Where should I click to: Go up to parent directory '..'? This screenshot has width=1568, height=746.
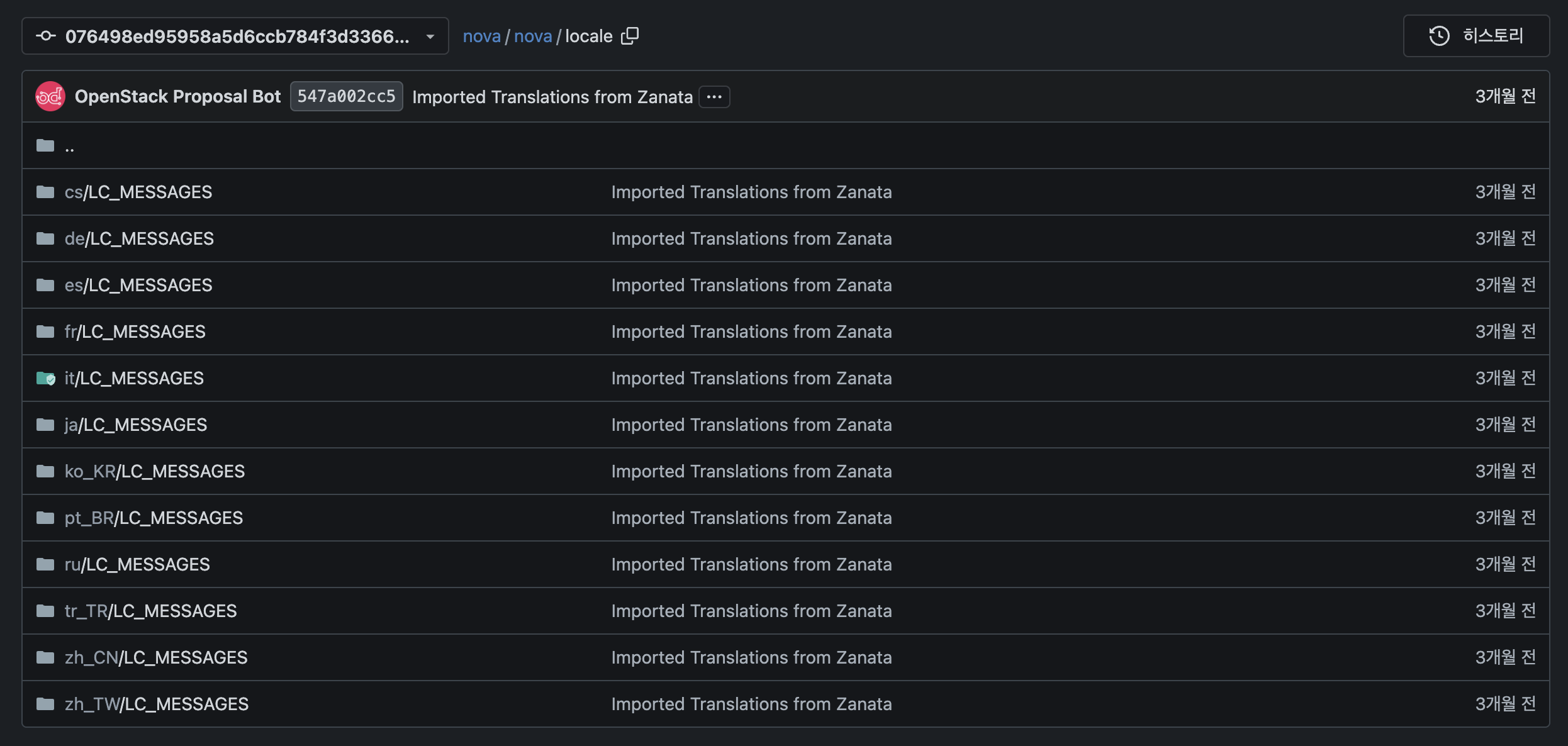pyautogui.click(x=69, y=147)
